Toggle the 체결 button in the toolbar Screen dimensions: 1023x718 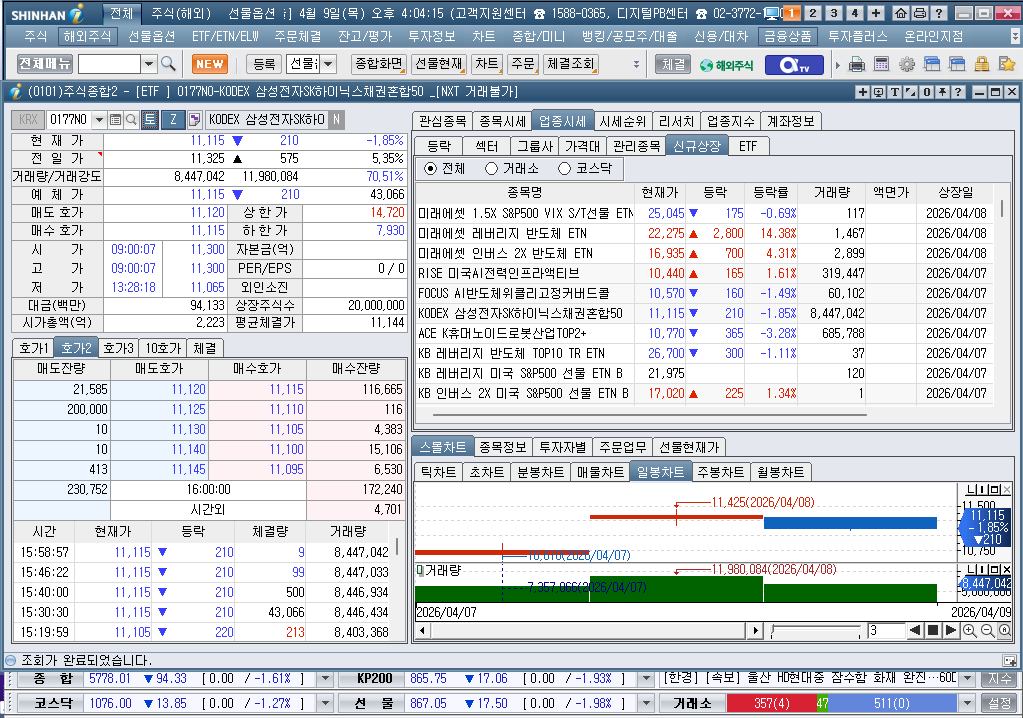pyautogui.click(x=673, y=64)
